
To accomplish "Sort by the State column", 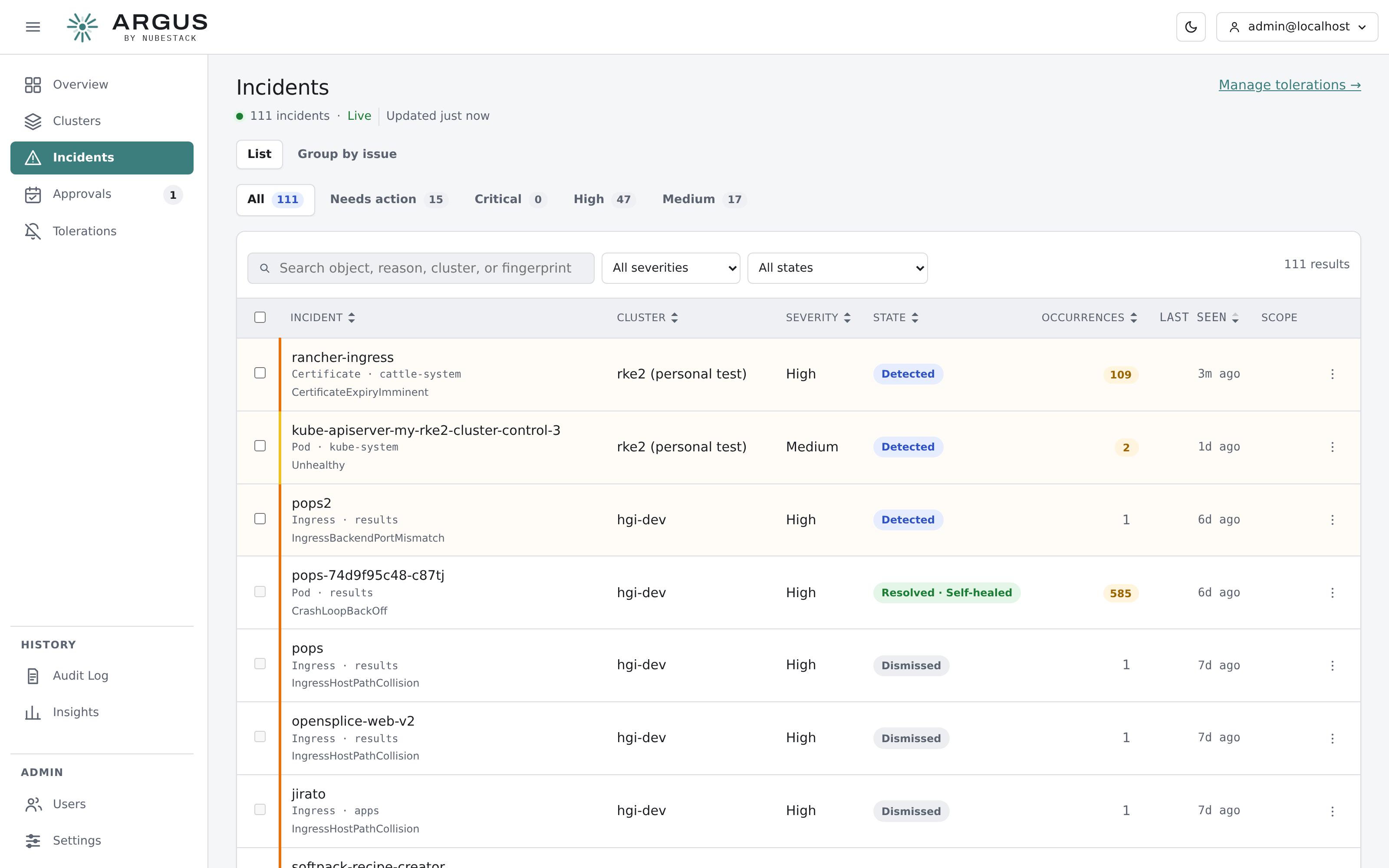I will (x=895, y=317).
